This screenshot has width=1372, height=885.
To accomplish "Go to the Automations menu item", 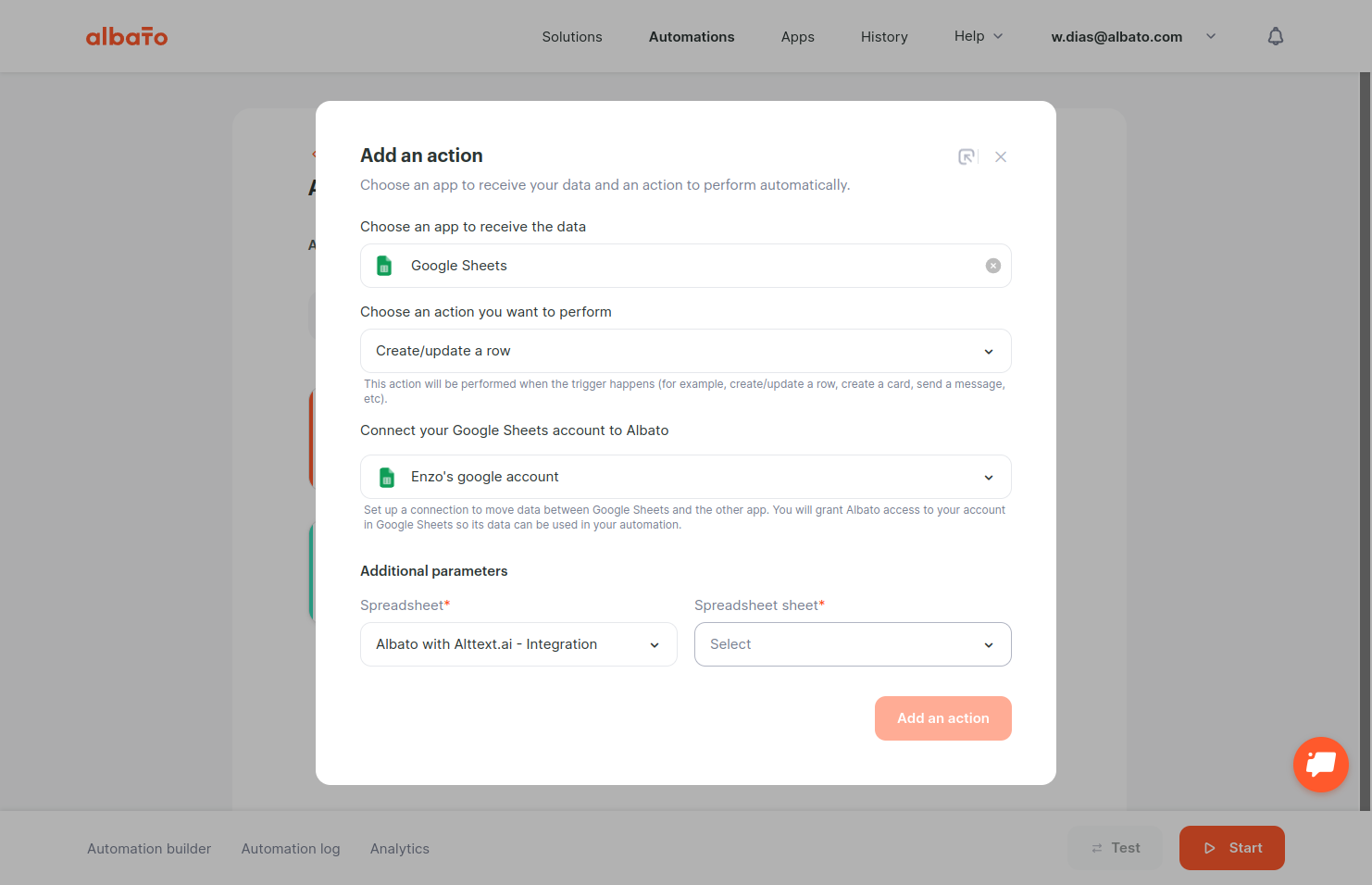I will 692,37.
